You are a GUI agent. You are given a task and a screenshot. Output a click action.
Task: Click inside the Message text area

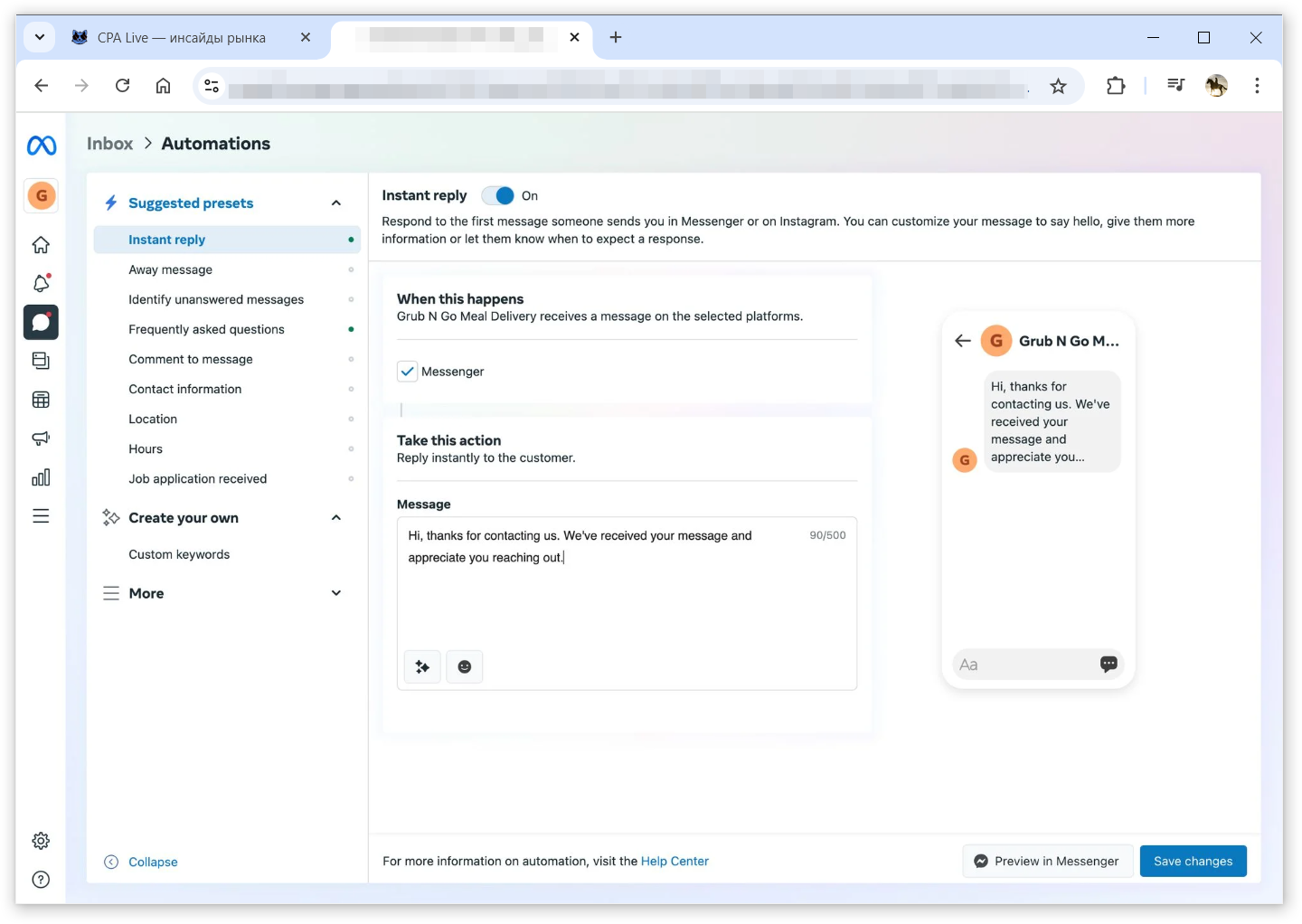[x=627, y=603]
